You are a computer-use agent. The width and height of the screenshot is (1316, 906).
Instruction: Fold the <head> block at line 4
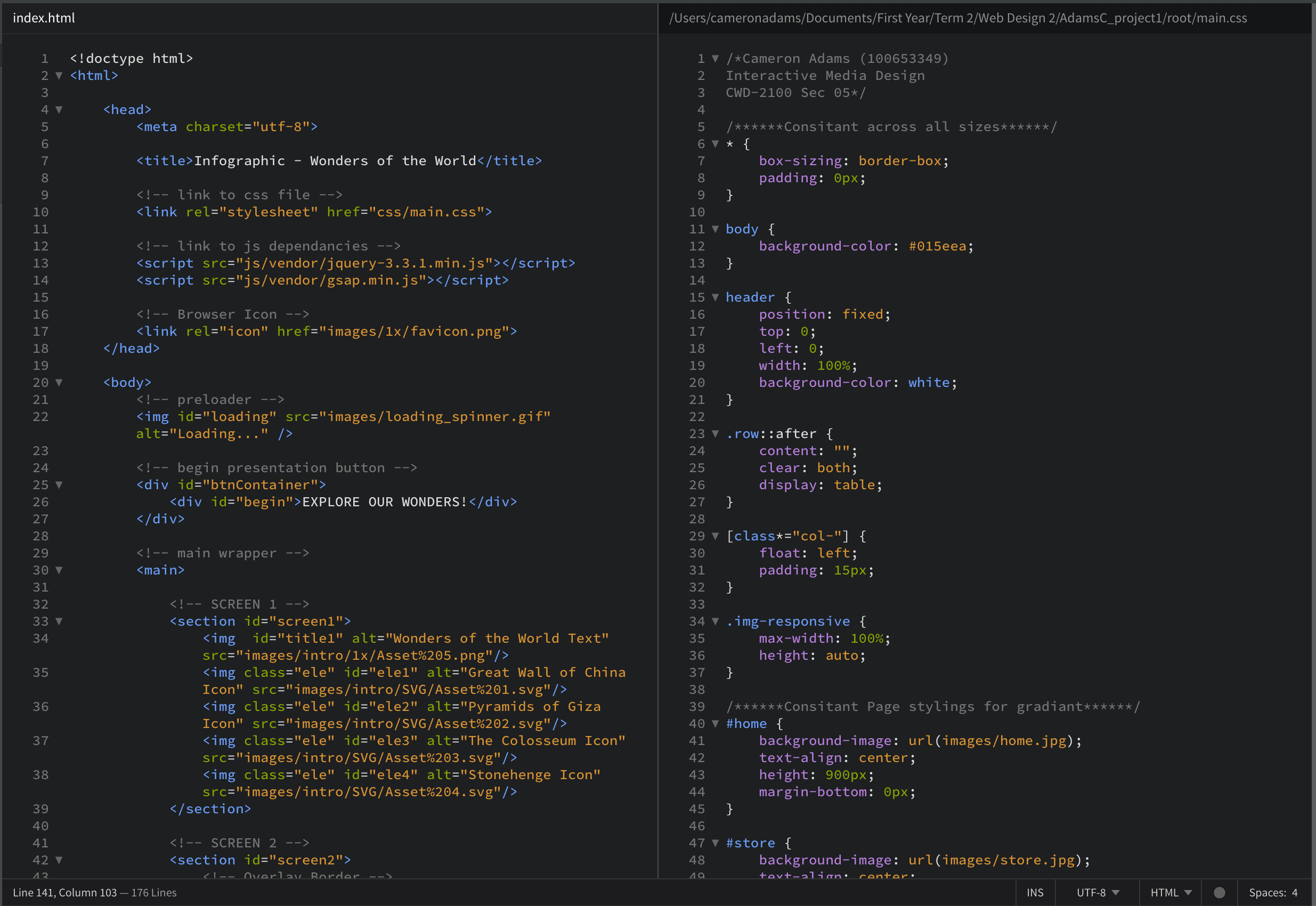59,110
